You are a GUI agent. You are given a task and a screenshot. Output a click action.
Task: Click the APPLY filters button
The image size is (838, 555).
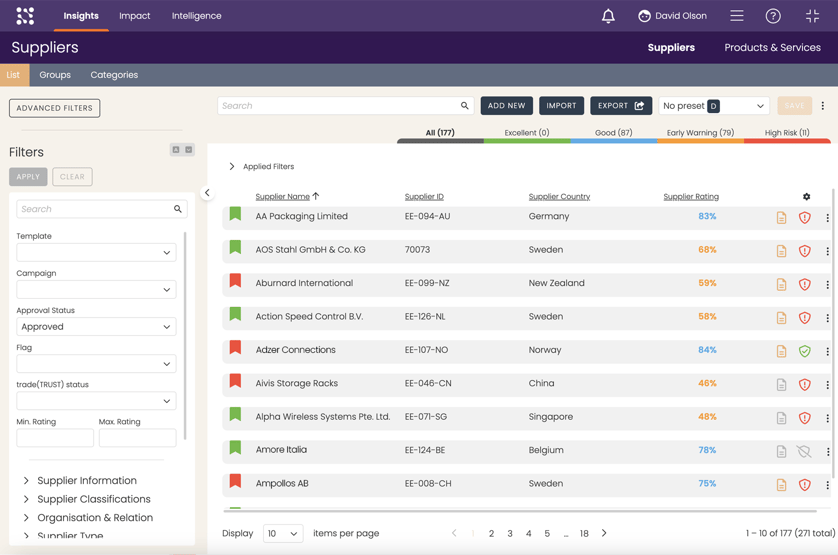tap(28, 177)
